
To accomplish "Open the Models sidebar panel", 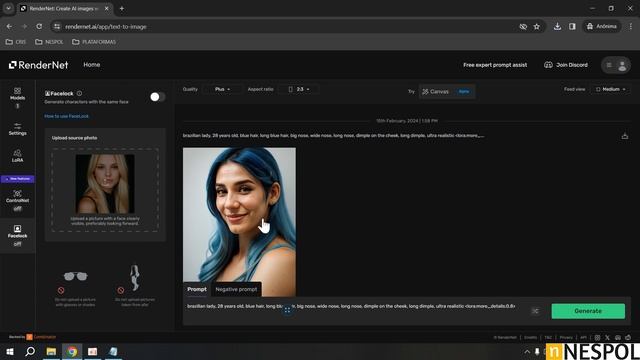I will tap(17, 97).
